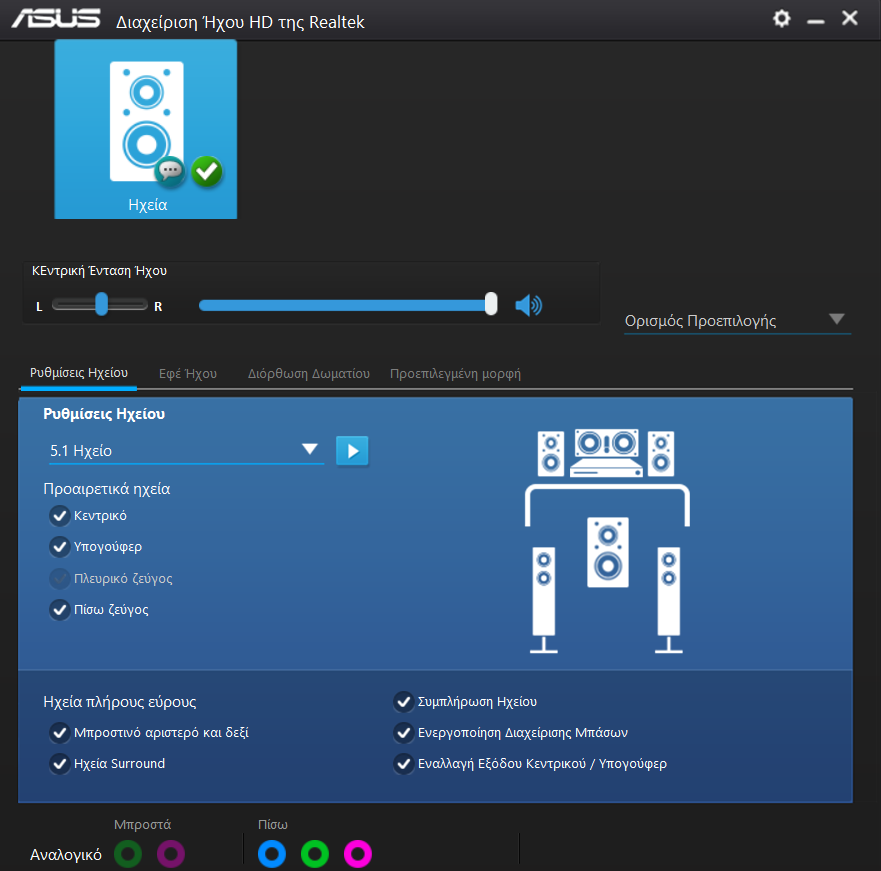Click the rear right tower speaker
Viewport: 881px width, 871px height.
669,600
